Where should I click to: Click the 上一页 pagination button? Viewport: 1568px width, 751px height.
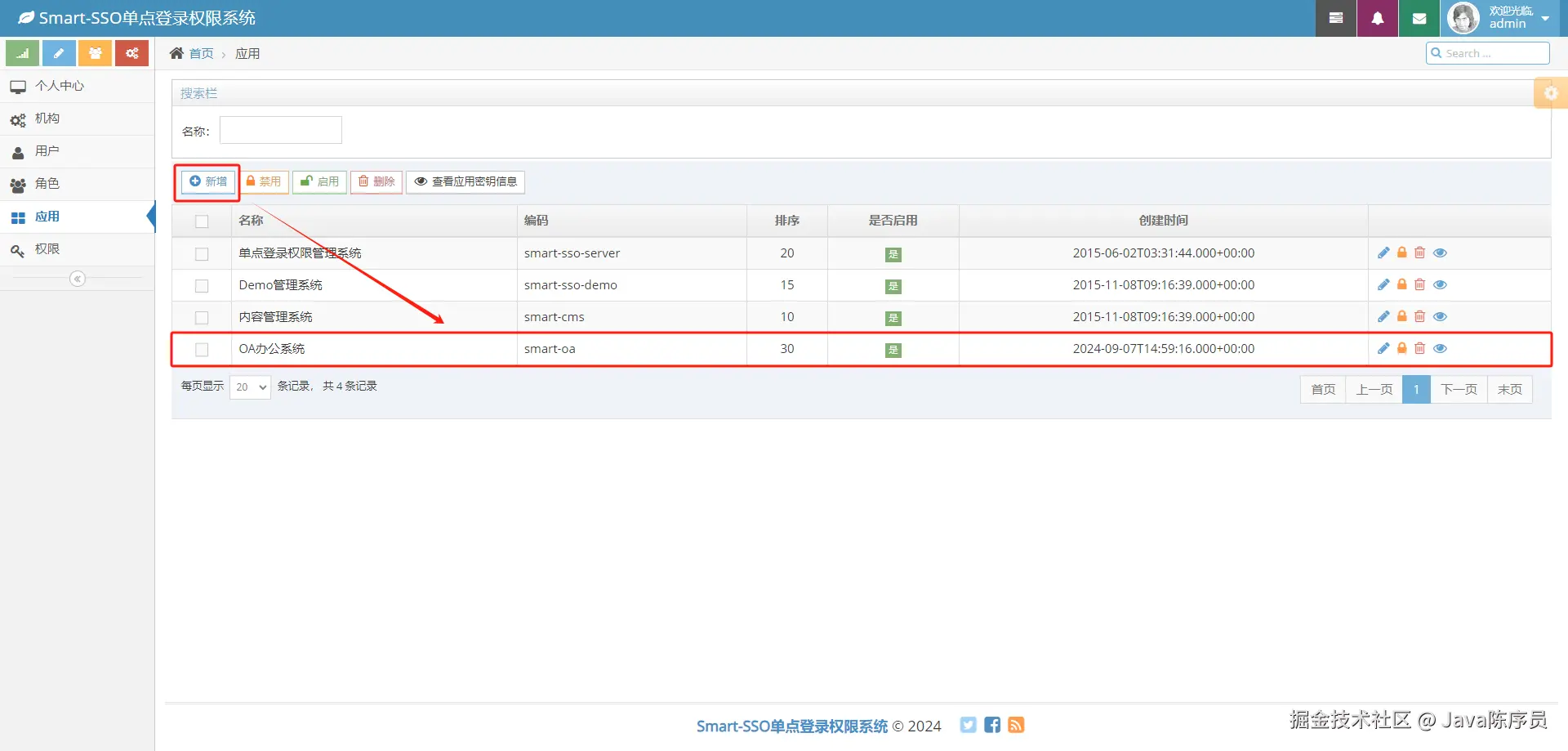[x=1374, y=389]
